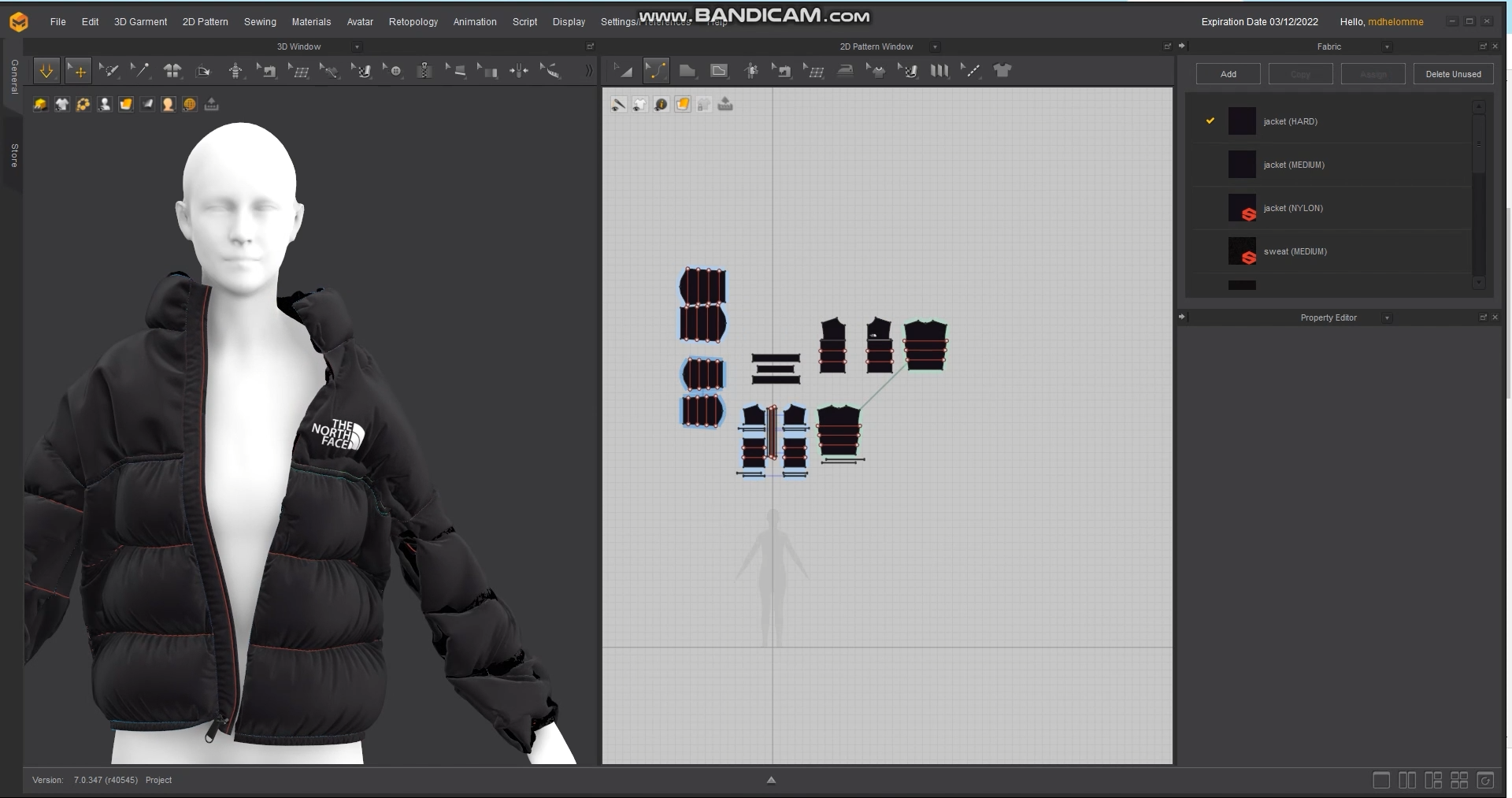The height and width of the screenshot is (798, 1512).
Task: Pick the 2D Edit Sewing machine tool
Action: coord(782,71)
